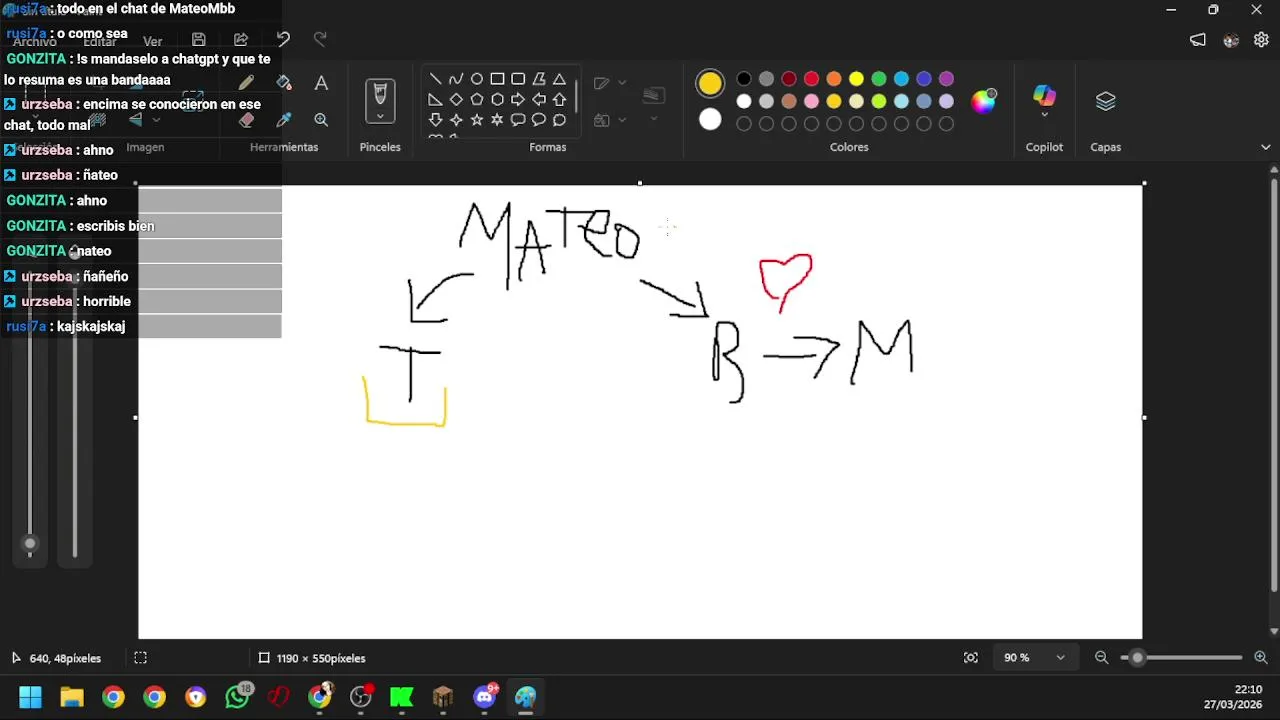Open Discord from the taskbar
Viewport: 1280px width, 720px height.
pyautogui.click(x=485, y=697)
